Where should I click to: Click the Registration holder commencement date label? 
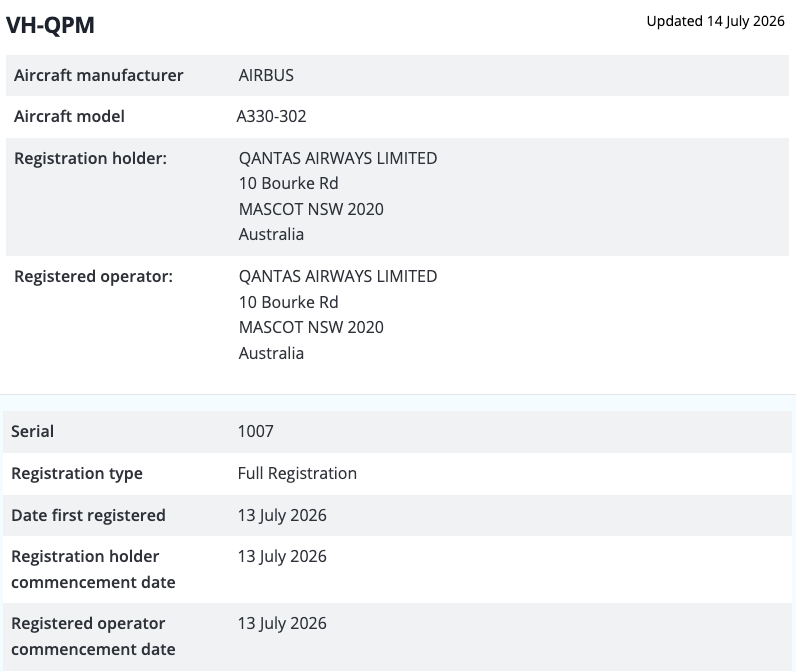click(x=93, y=569)
